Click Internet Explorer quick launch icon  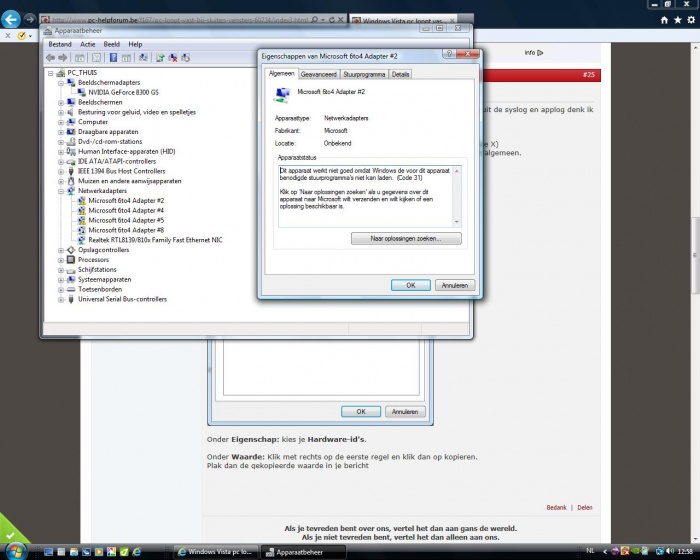click(x=136, y=552)
